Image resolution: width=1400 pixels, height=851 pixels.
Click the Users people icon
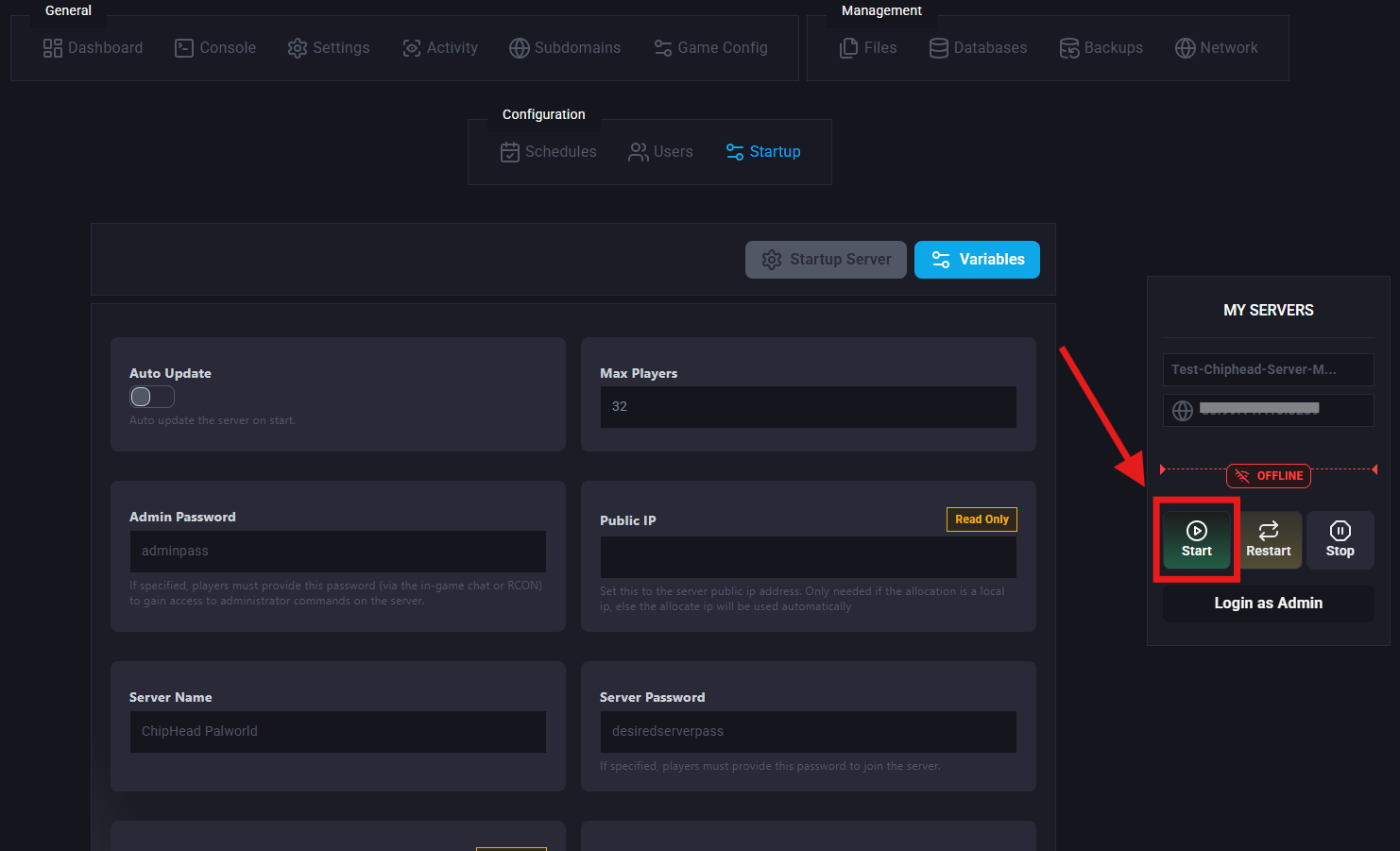(639, 152)
